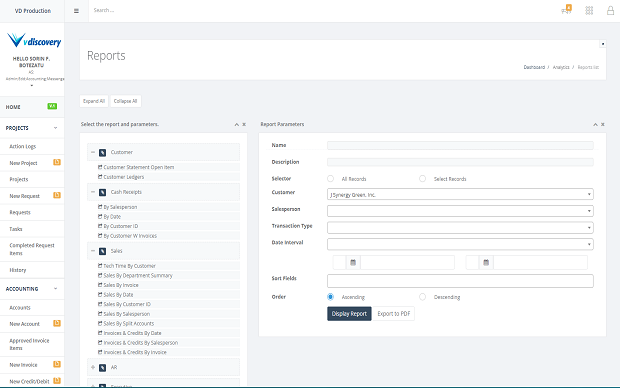Open Tasks in sidebar

pyautogui.click(x=16, y=229)
